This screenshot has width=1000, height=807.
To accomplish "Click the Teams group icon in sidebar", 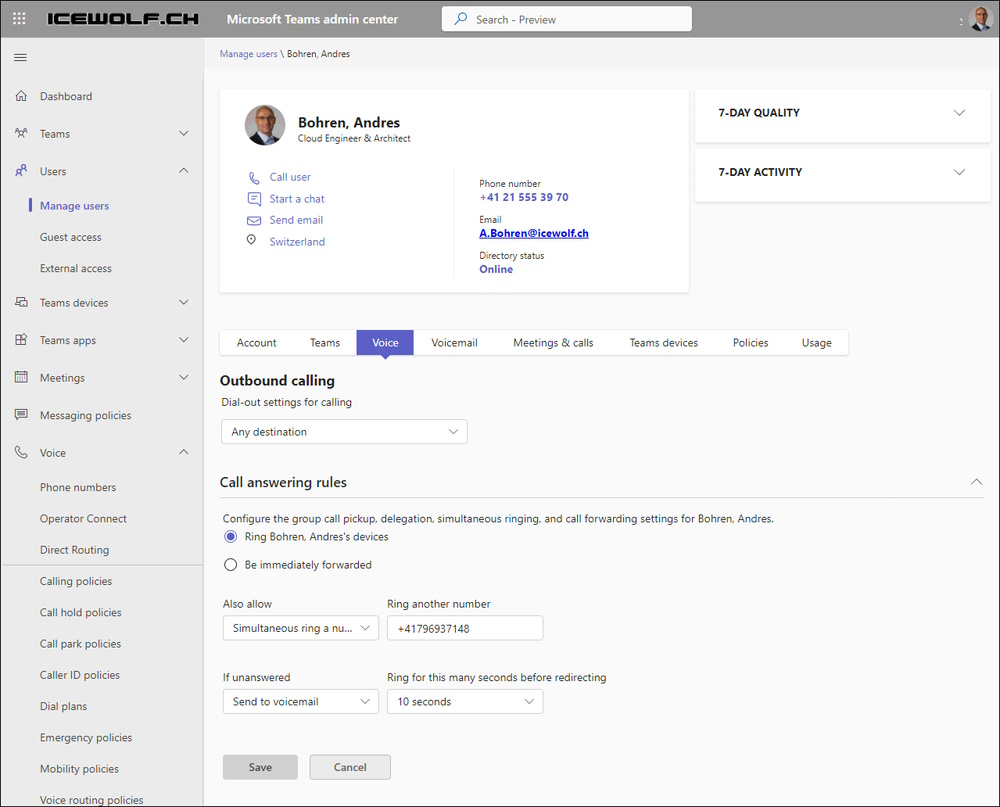I will [21, 133].
